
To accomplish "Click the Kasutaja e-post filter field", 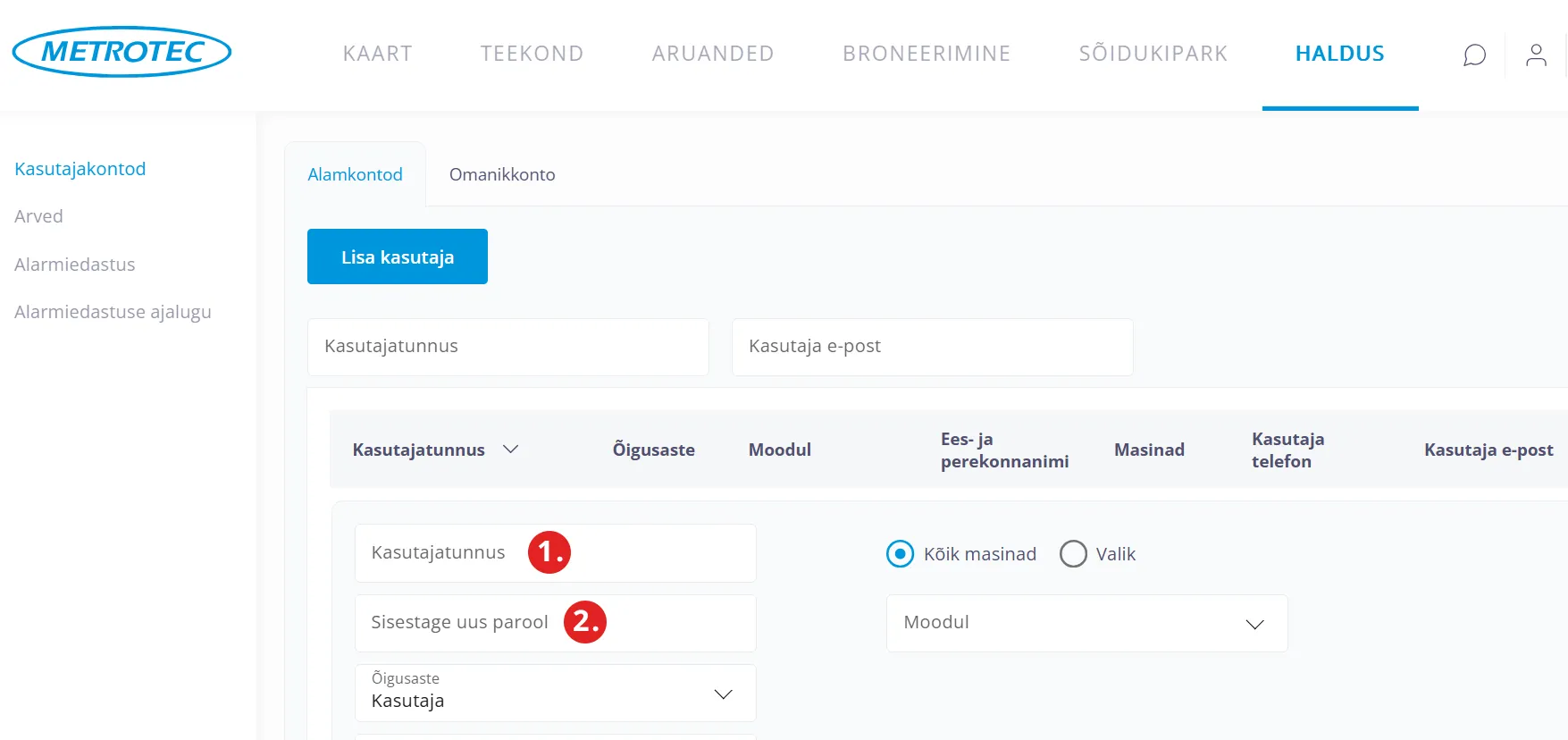I will [x=932, y=347].
